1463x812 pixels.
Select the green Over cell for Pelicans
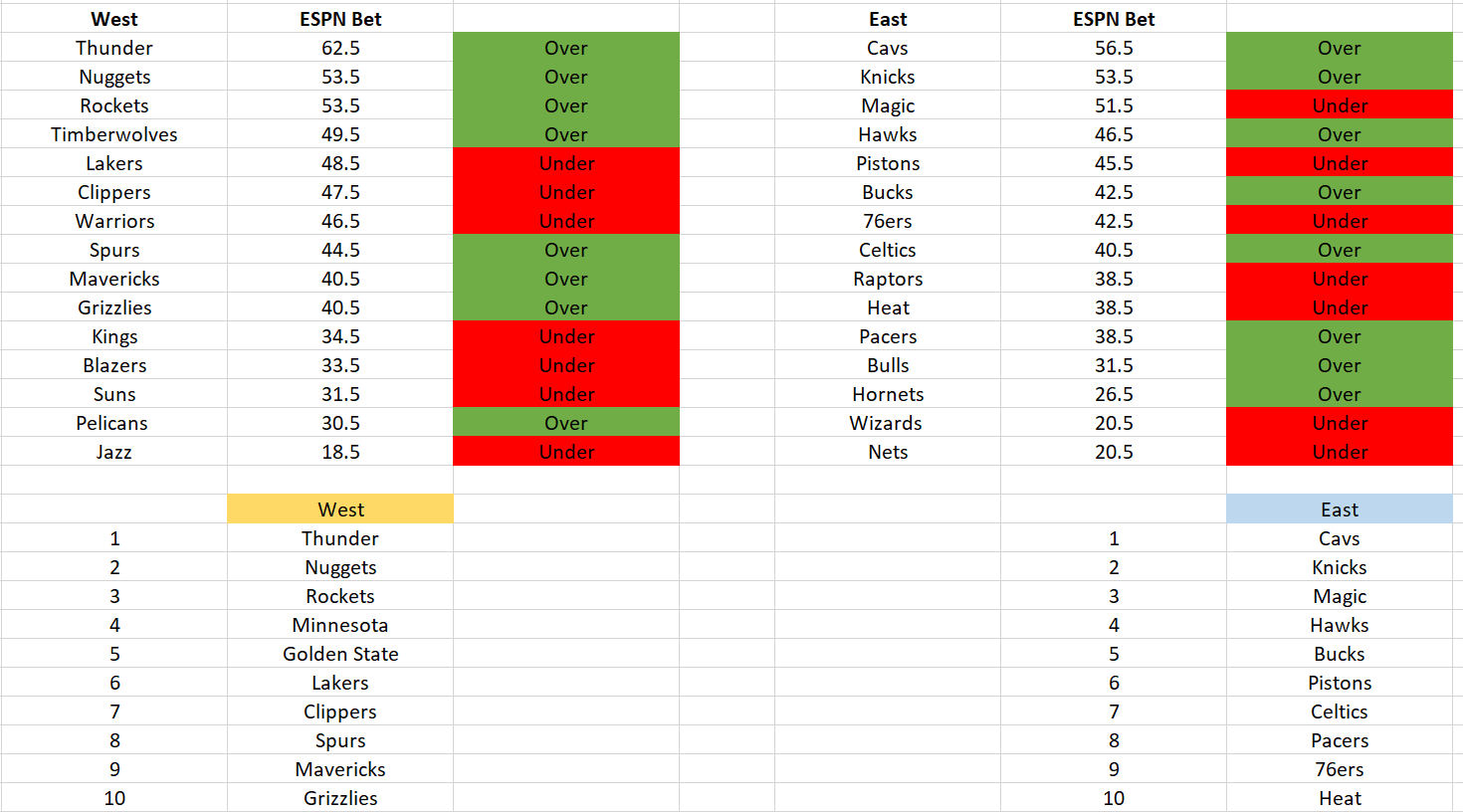[x=566, y=423]
